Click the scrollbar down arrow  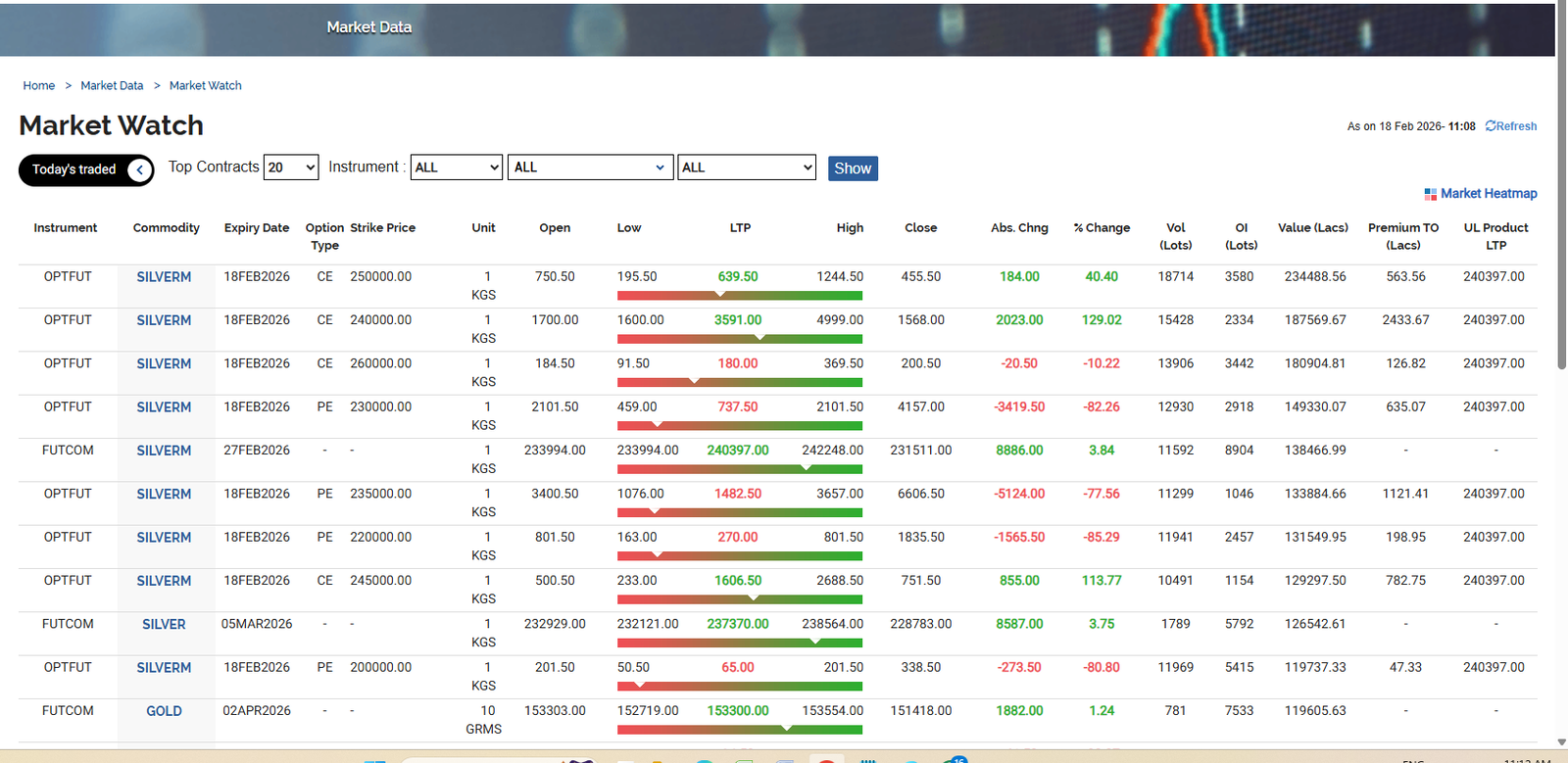tap(1561, 742)
